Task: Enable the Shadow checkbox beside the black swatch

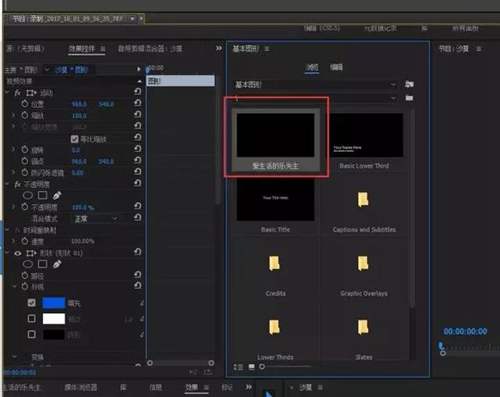Action: 32,334
